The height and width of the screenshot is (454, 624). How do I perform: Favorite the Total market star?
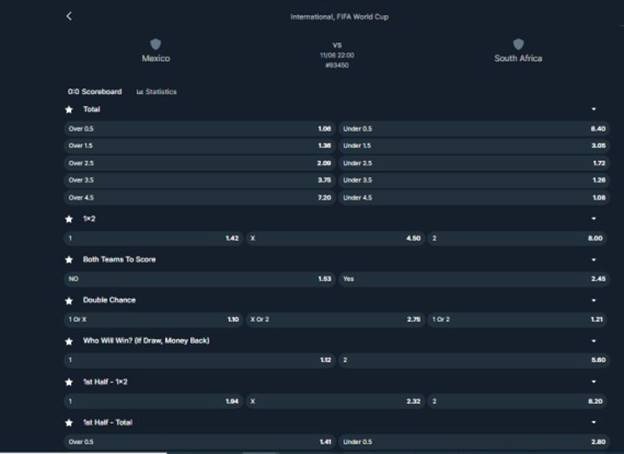click(x=69, y=109)
